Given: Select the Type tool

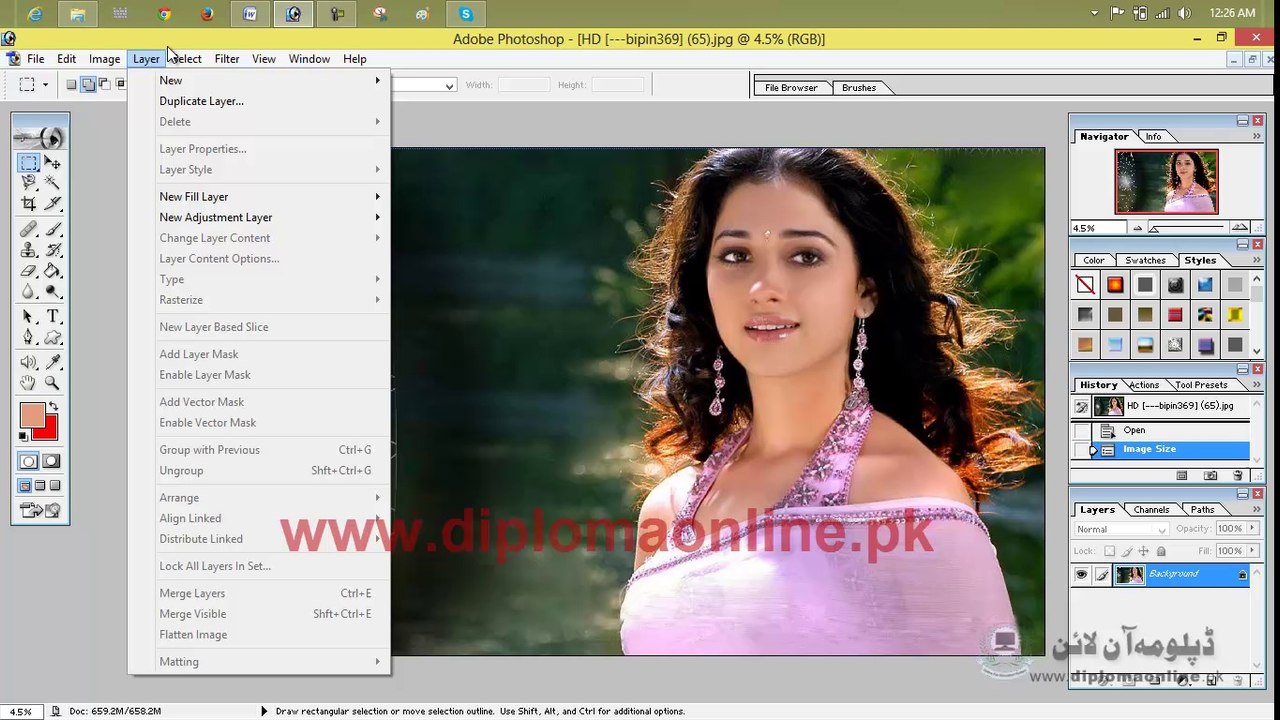Looking at the screenshot, I should (52, 317).
